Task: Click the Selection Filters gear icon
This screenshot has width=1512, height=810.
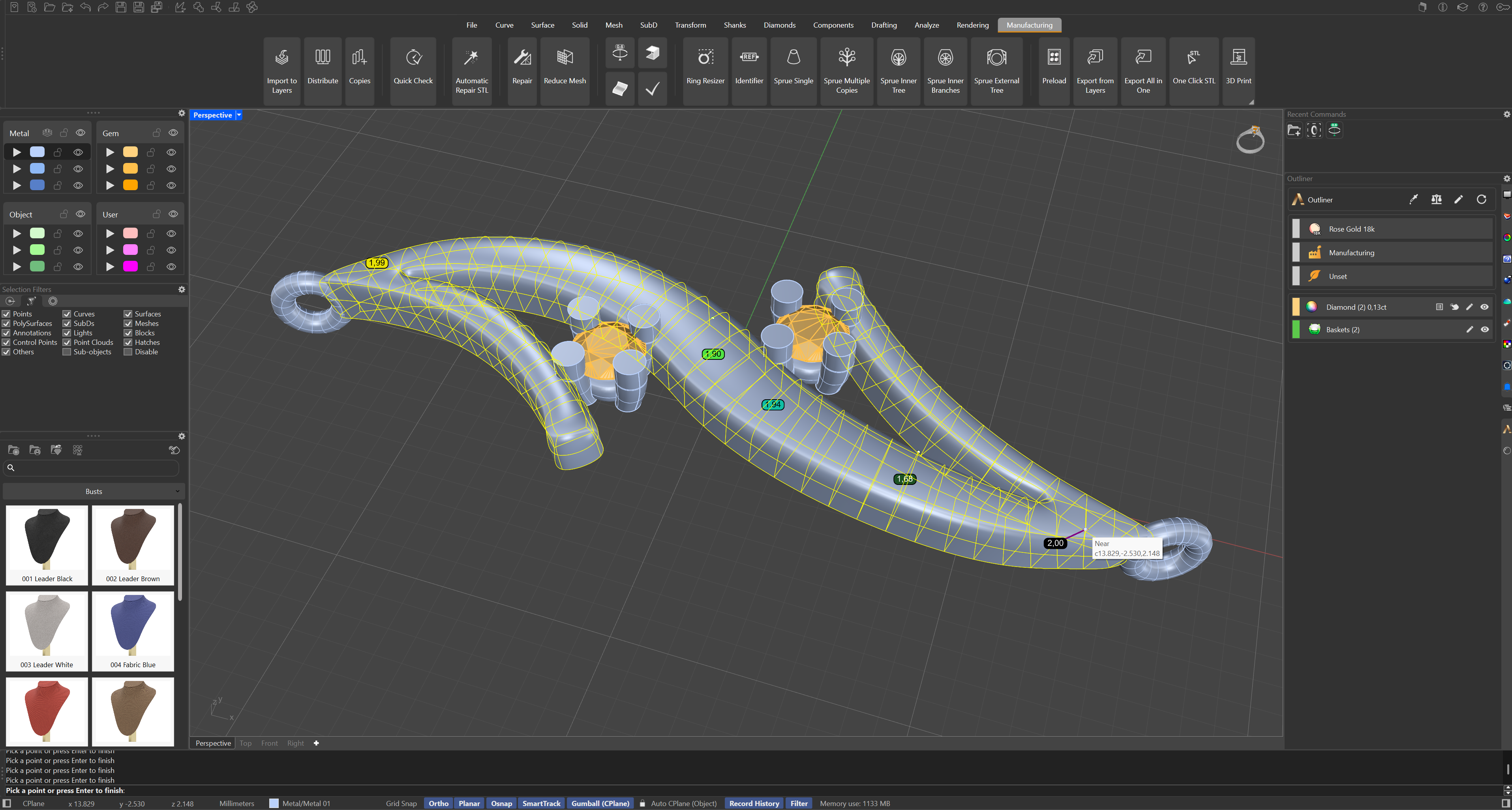Action: (182, 289)
